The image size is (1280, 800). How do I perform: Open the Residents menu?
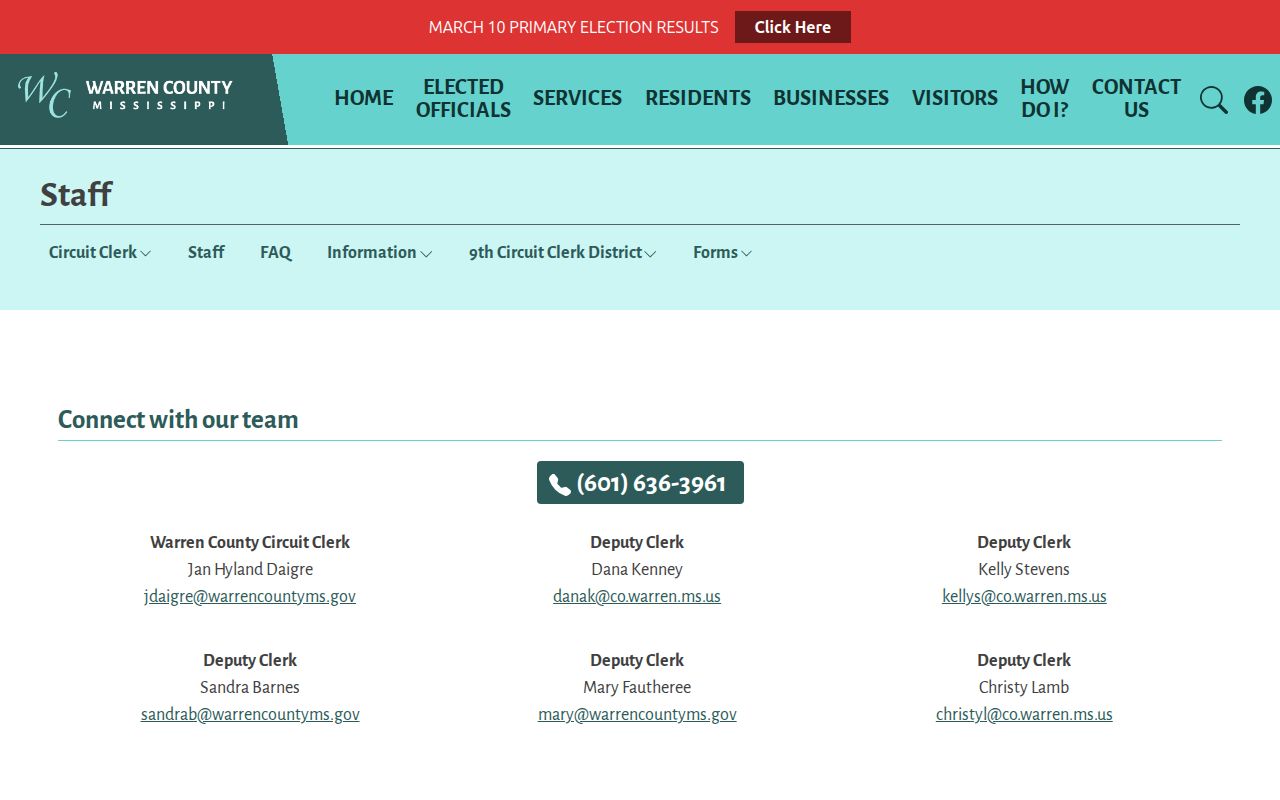(x=698, y=98)
